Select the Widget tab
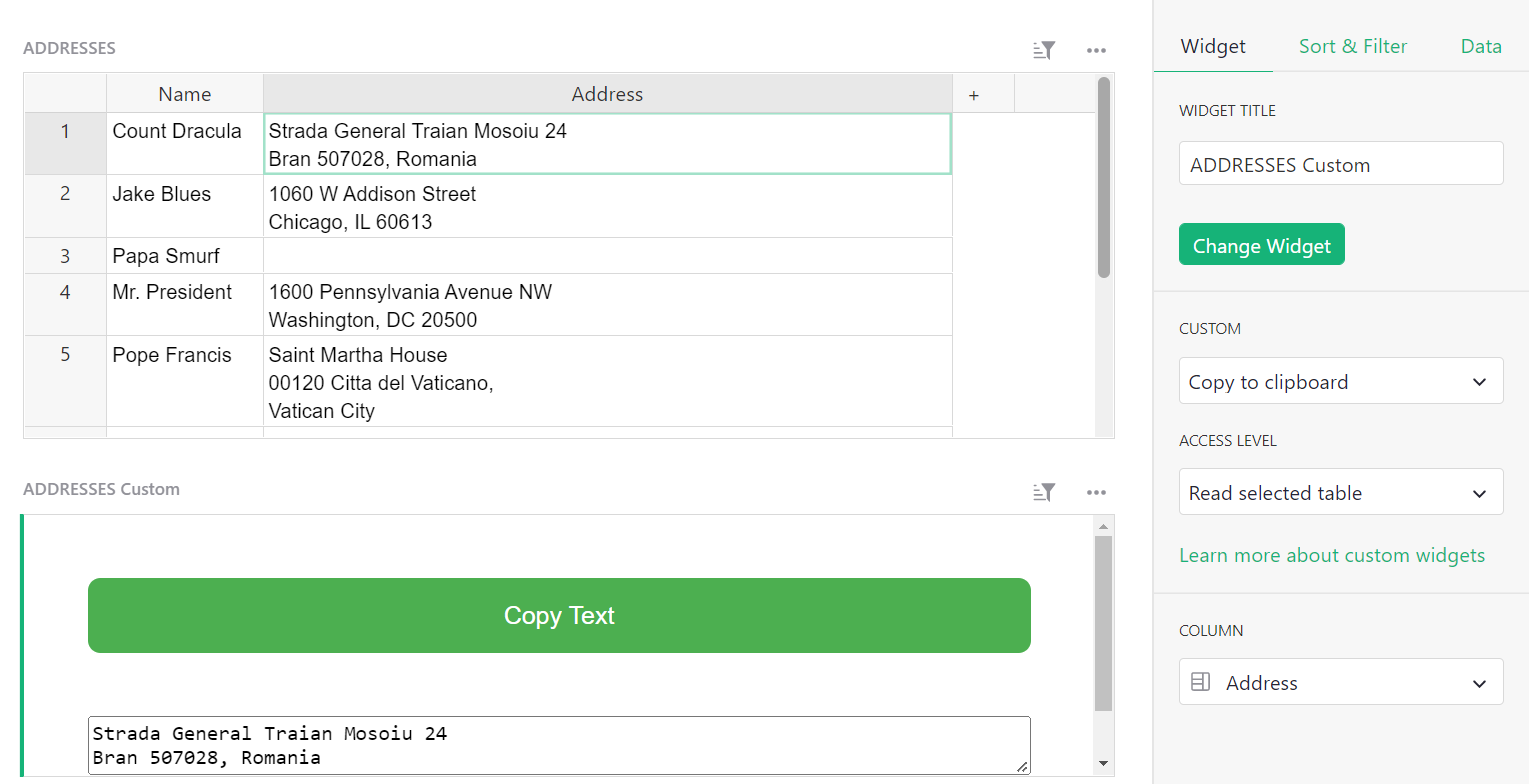 click(x=1213, y=46)
